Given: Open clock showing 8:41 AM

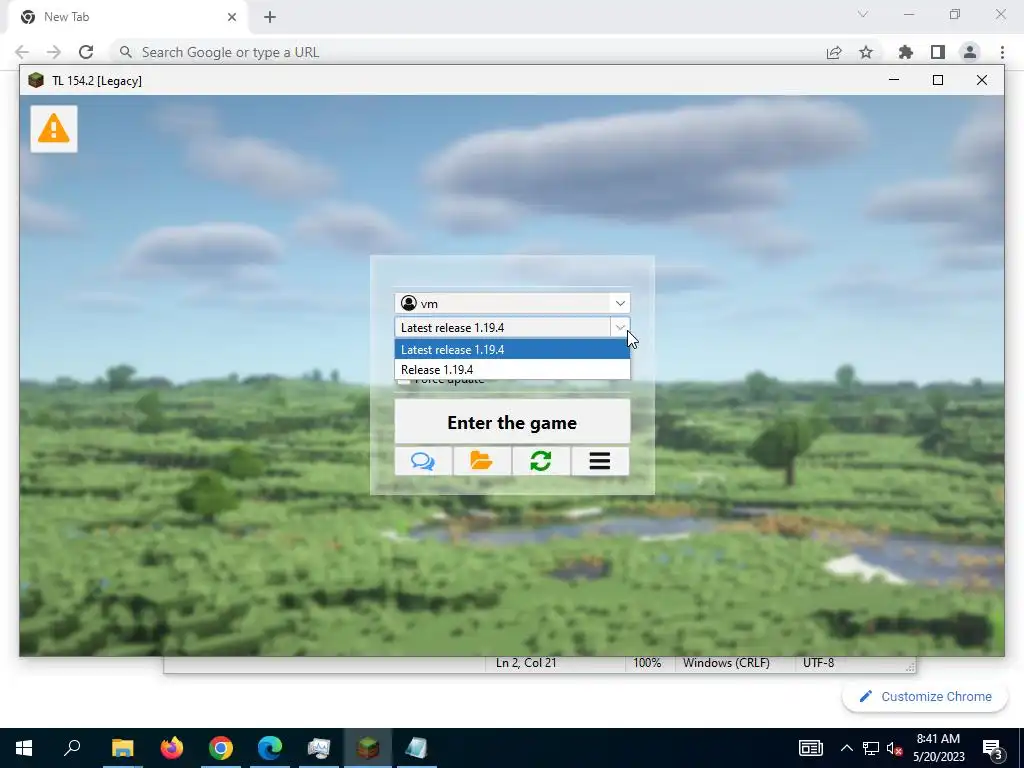Looking at the screenshot, I should [938, 748].
